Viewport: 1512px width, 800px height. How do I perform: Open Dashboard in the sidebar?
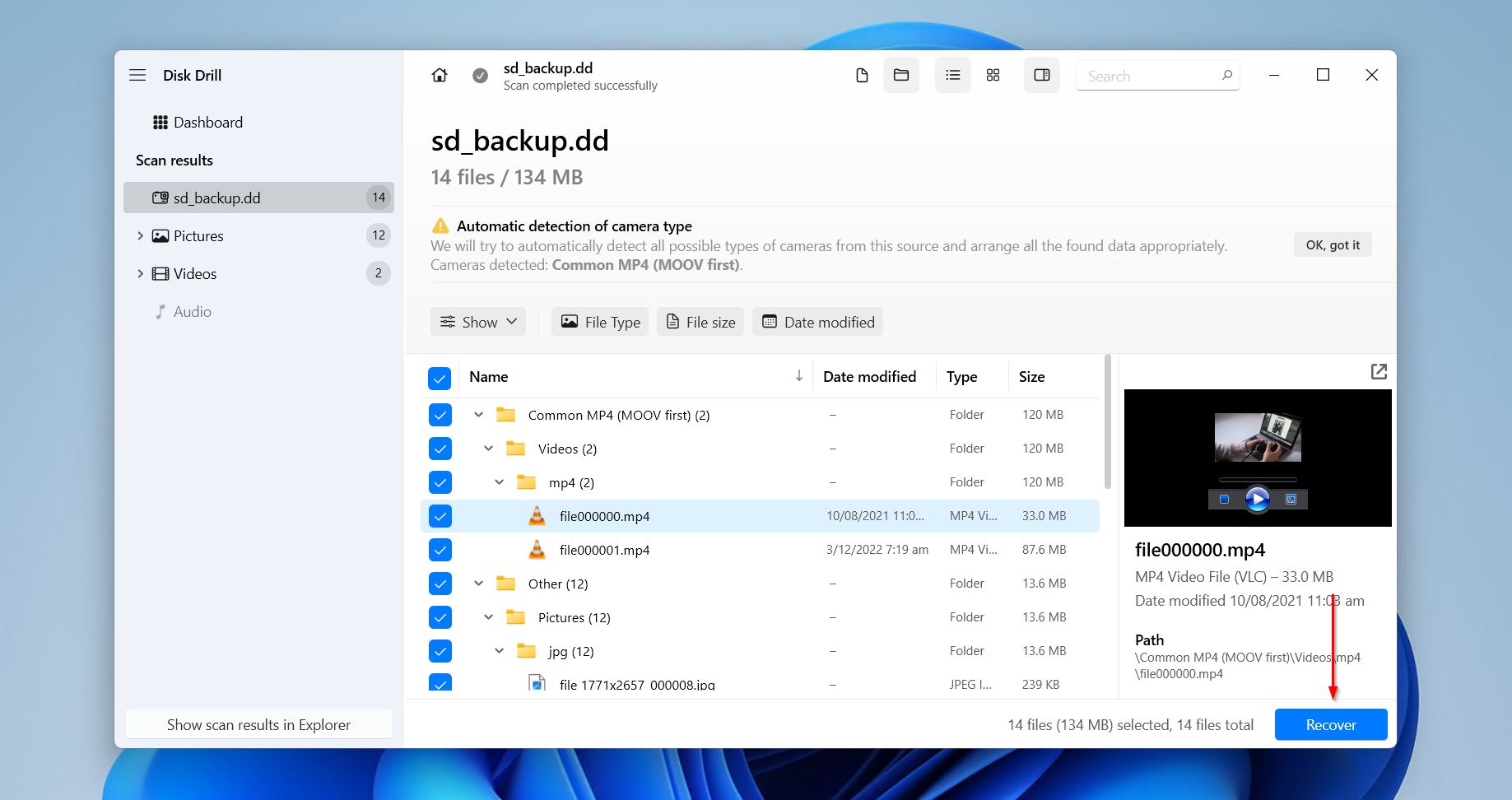(207, 123)
